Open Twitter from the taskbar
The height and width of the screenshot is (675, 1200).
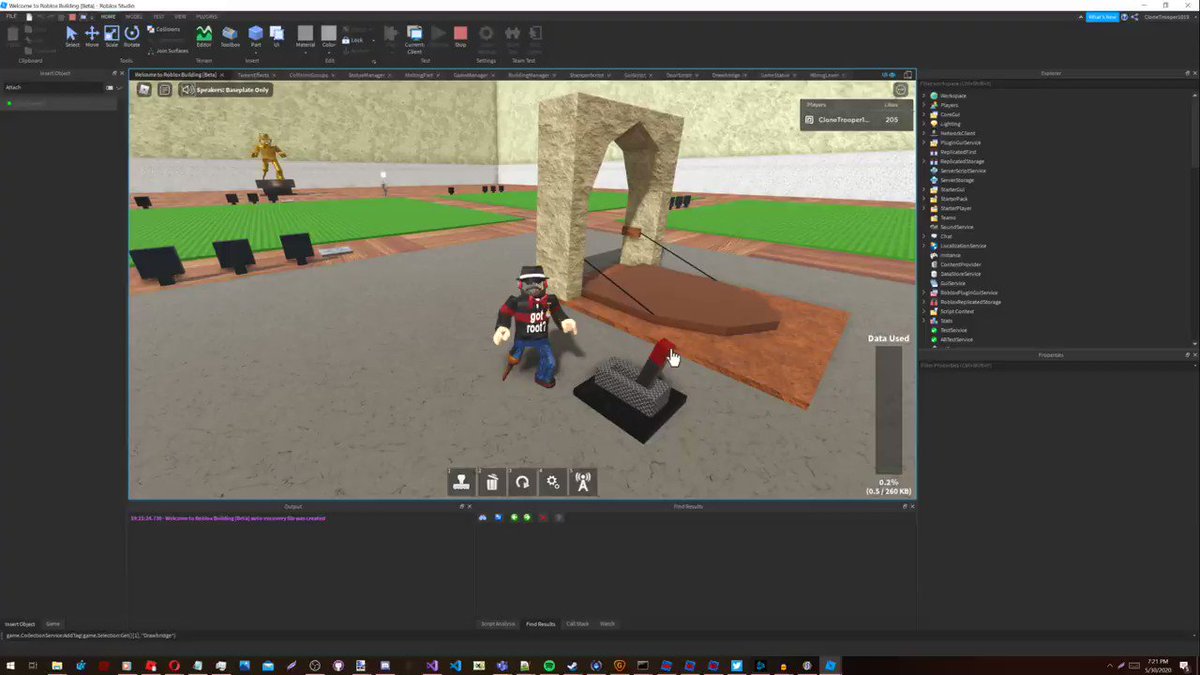tap(736, 665)
